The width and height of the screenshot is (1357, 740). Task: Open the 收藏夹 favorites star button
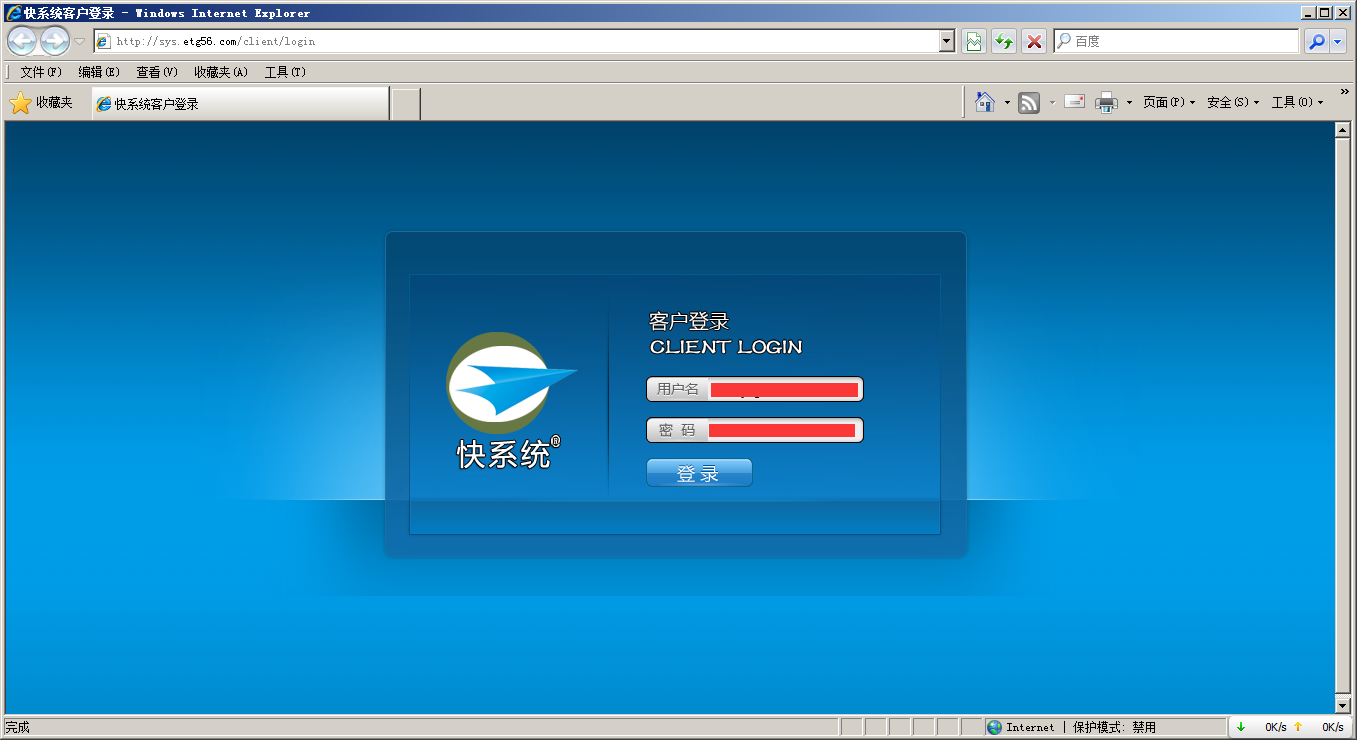click(x=41, y=102)
